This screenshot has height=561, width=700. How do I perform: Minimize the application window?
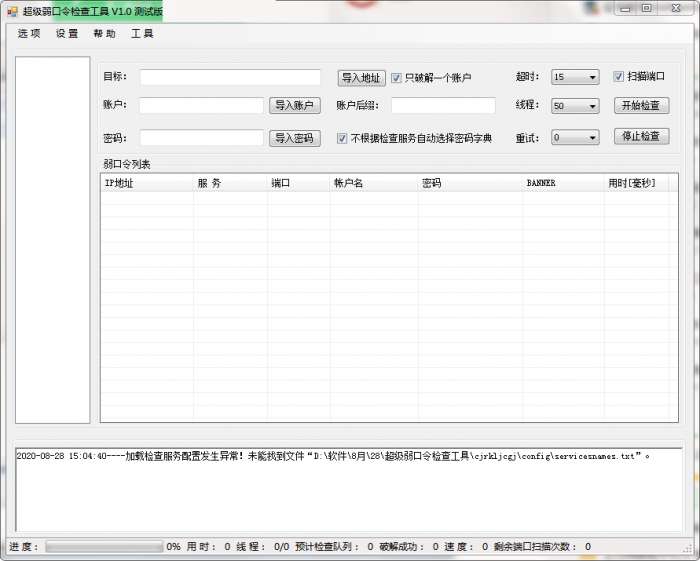pos(625,8)
